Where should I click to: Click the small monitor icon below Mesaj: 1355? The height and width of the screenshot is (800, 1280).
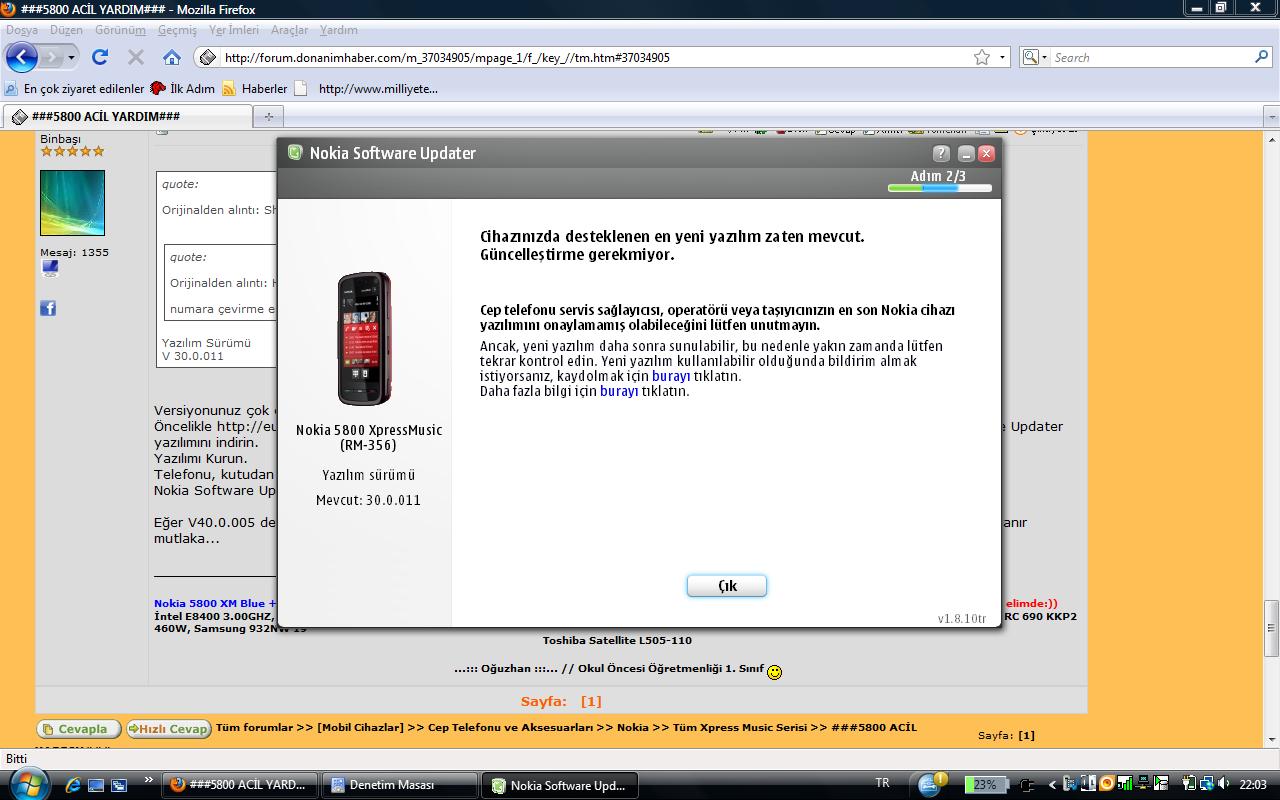pyautogui.click(x=50, y=268)
